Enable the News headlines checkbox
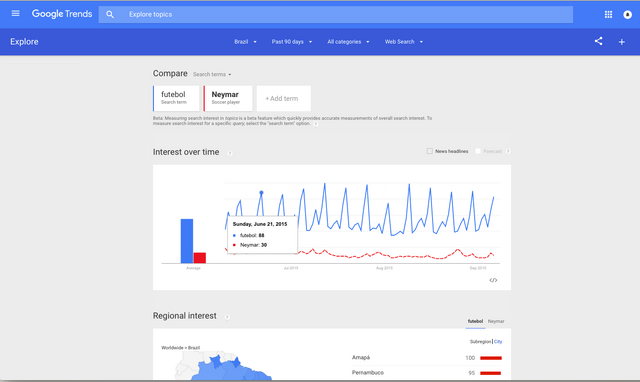Image resolution: width=640 pixels, height=382 pixels. [x=429, y=151]
